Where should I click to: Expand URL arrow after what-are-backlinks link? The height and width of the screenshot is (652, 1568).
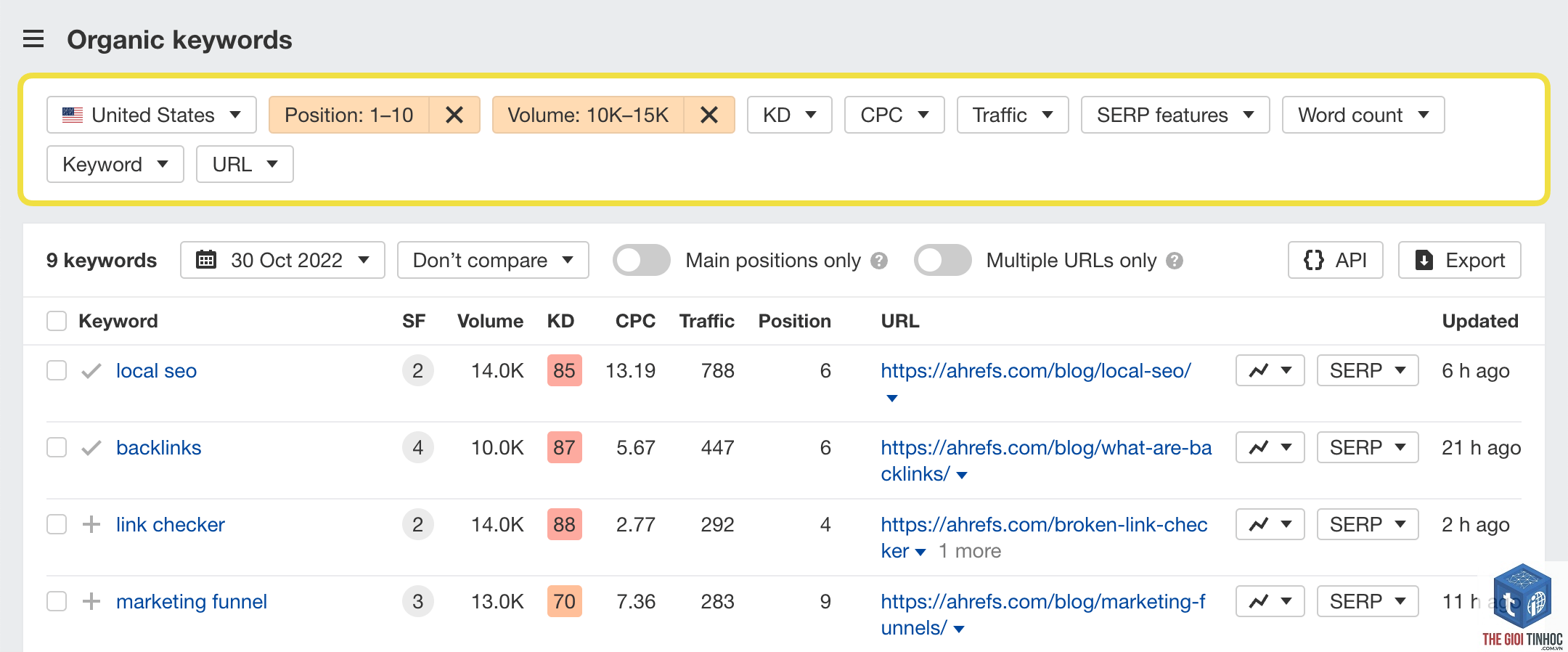[963, 476]
